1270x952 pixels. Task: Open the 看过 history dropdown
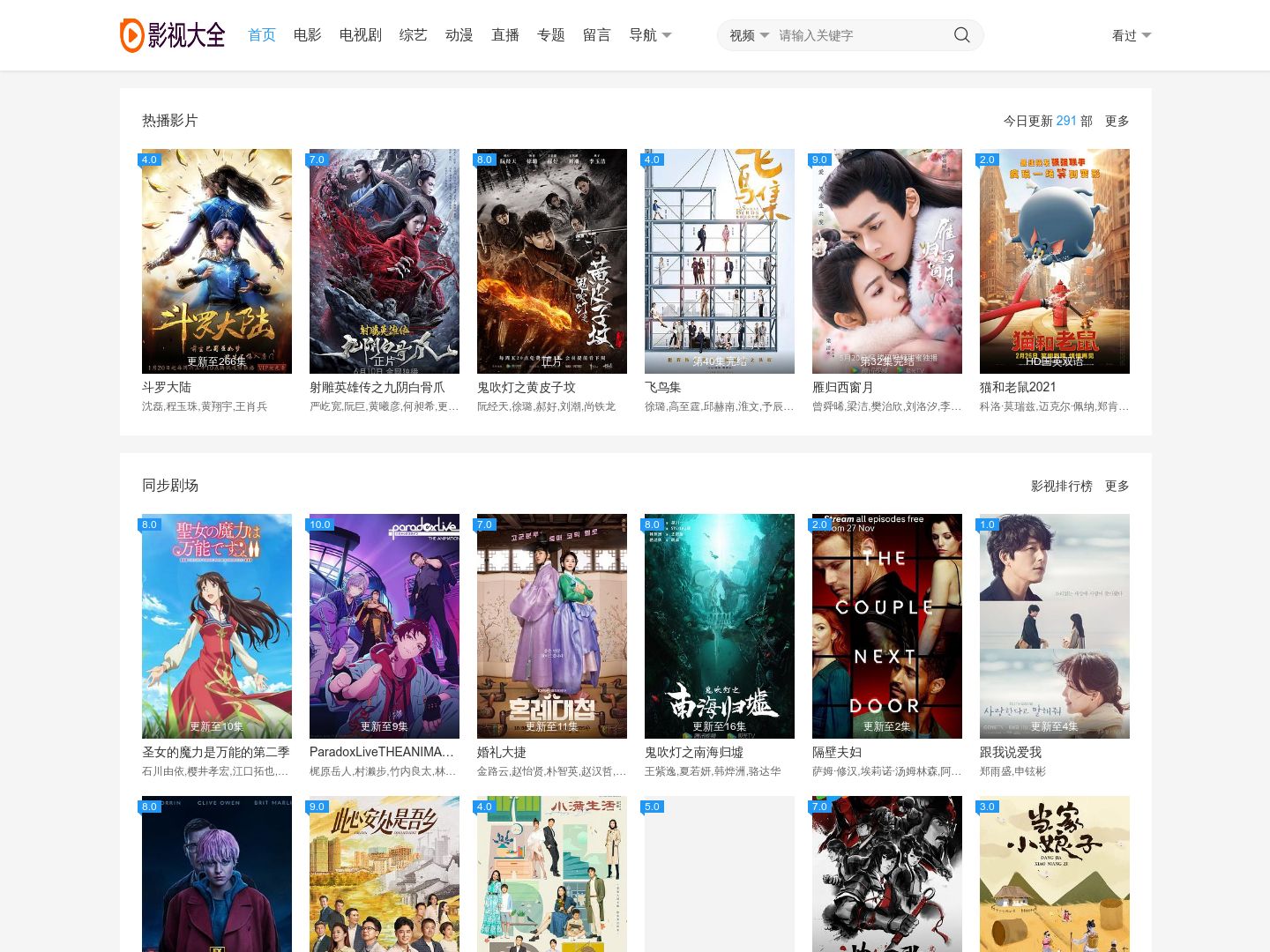click(1132, 35)
